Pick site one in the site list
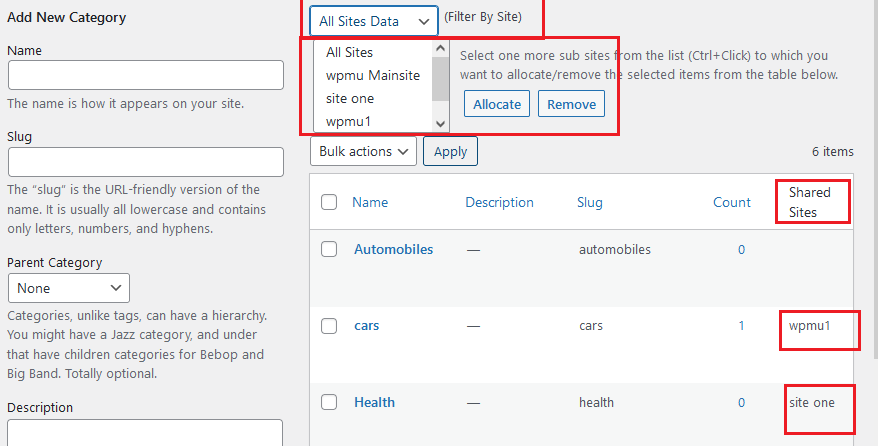The width and height of the screenshot is (878, 446). tap(349, 98)
